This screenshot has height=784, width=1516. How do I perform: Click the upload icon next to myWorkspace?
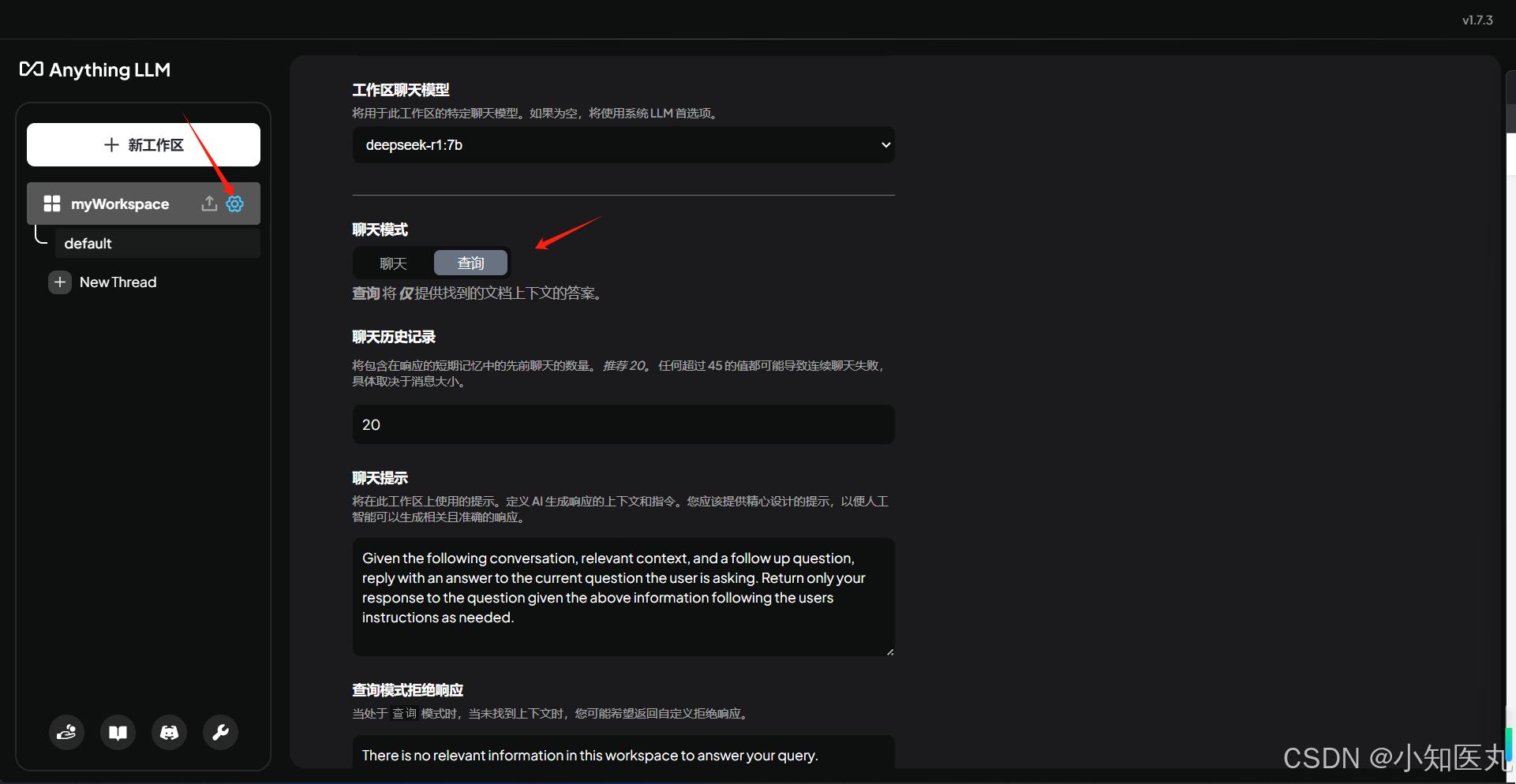point(208,203)
